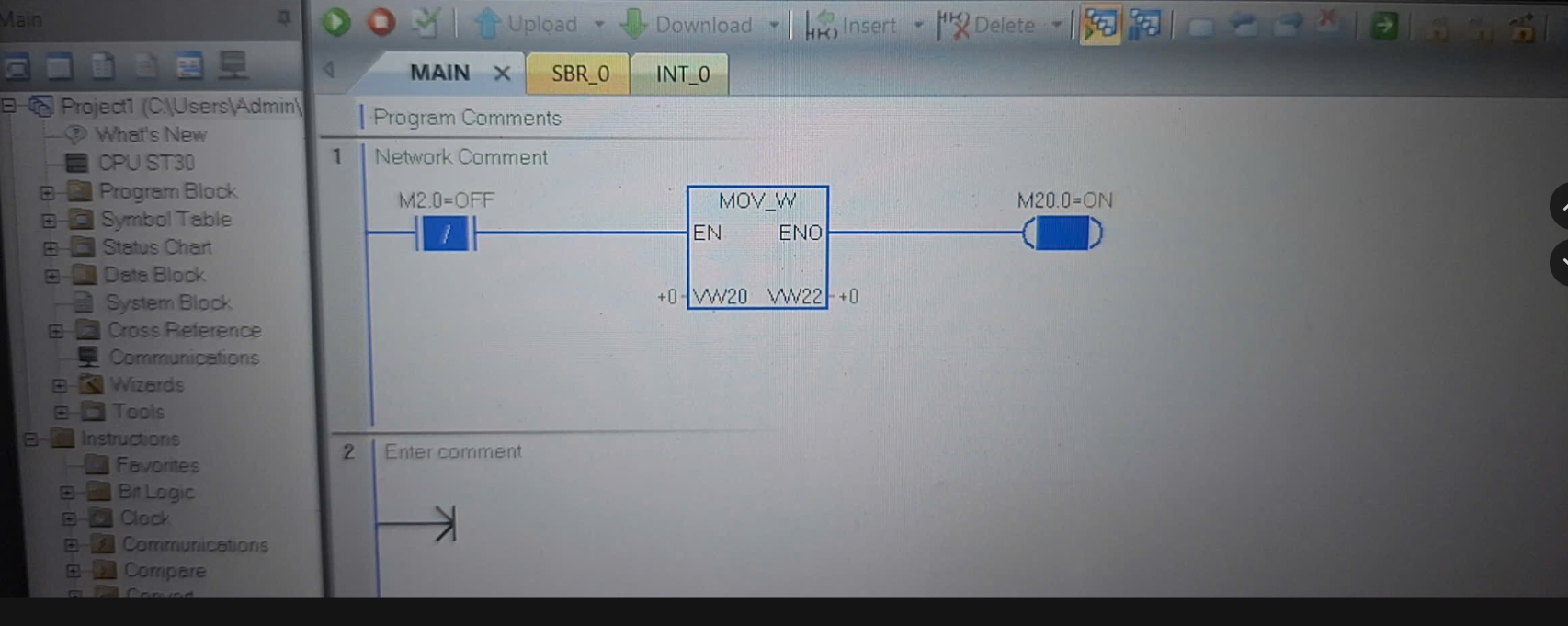Image resolution: width=1568 pixels, height=626 pixels.
Task: Select the M20.0 output coil
Action: click(1062, 233)
